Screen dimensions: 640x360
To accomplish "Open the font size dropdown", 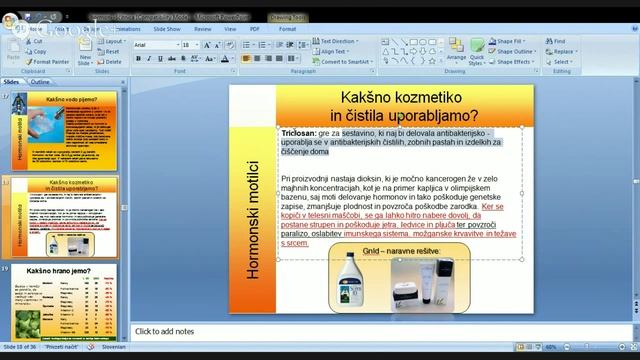I will 197,45.
